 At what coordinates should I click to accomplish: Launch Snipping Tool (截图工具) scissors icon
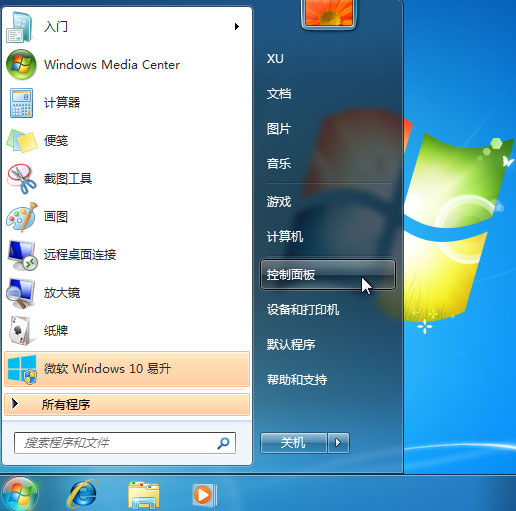tap(22, 179)
